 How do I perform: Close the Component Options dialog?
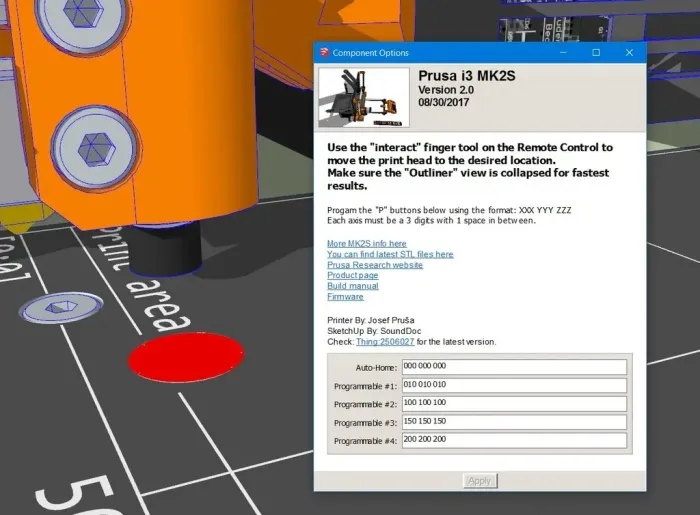point(629,53)
